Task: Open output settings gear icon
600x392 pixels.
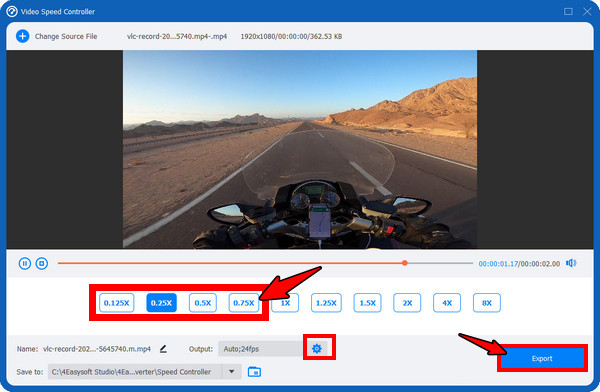Action: tap(317, 349)
